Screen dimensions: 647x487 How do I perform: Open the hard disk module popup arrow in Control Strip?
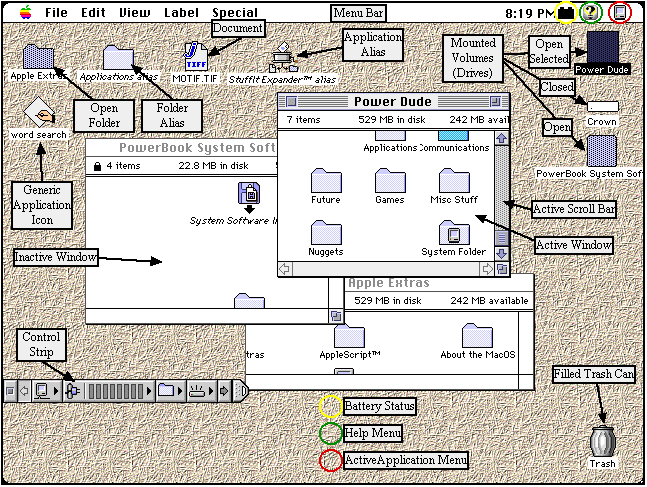pos(211,390)
